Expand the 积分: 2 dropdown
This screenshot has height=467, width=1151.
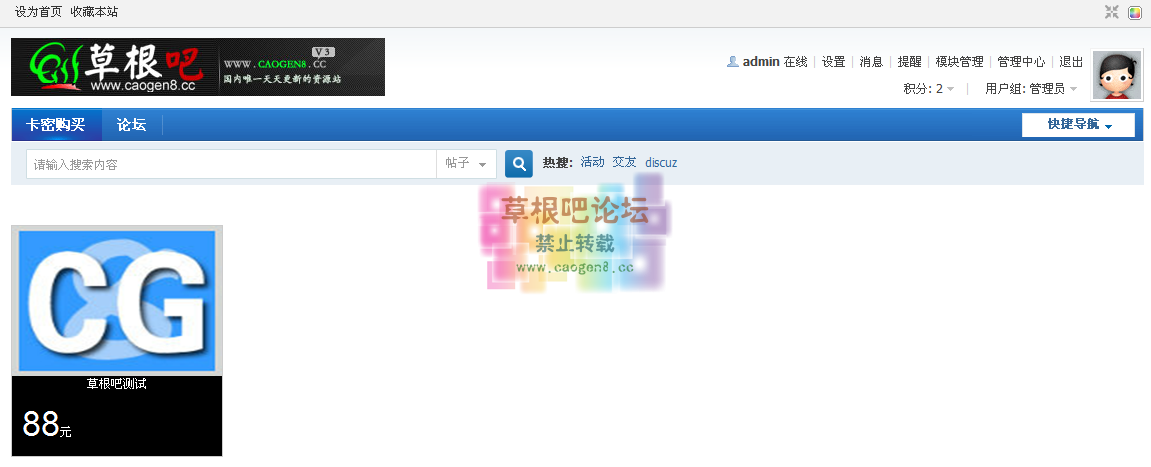point(929,89)
